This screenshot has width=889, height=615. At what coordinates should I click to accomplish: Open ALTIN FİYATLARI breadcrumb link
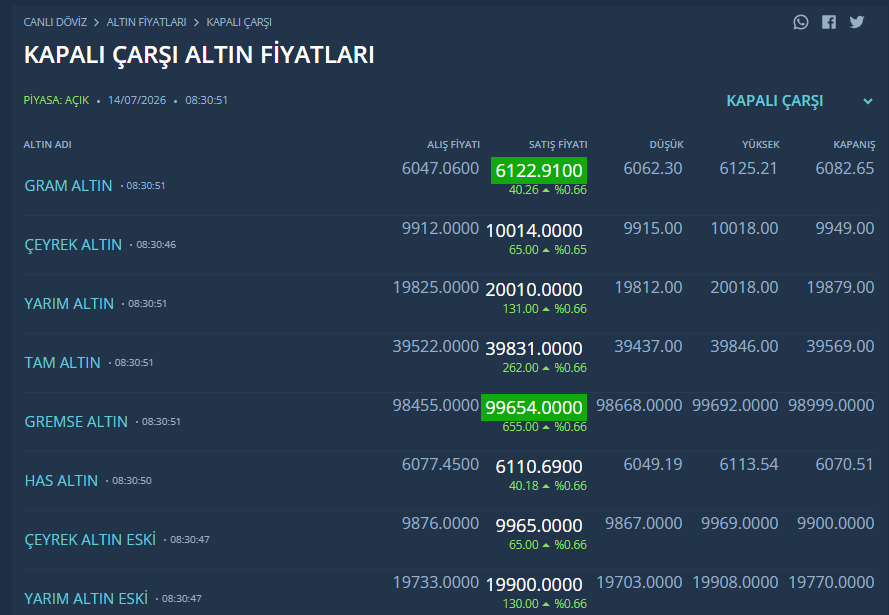coord(146,22)
